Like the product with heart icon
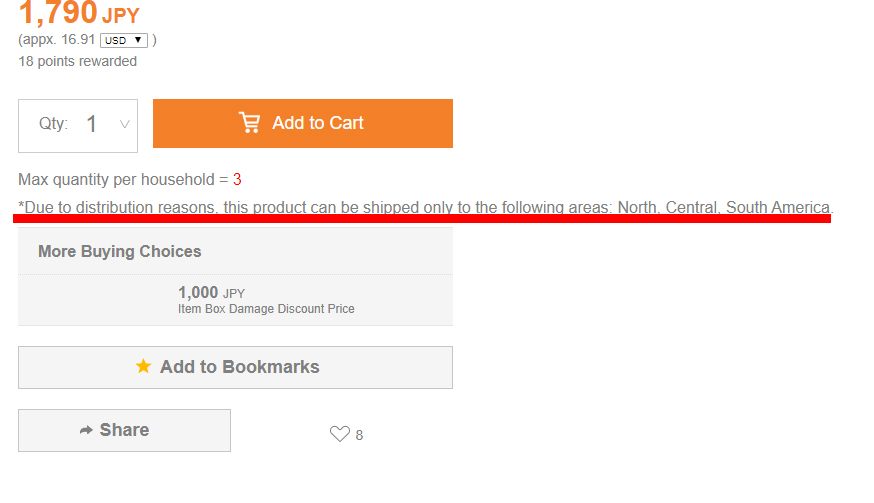 coord(339,434)
